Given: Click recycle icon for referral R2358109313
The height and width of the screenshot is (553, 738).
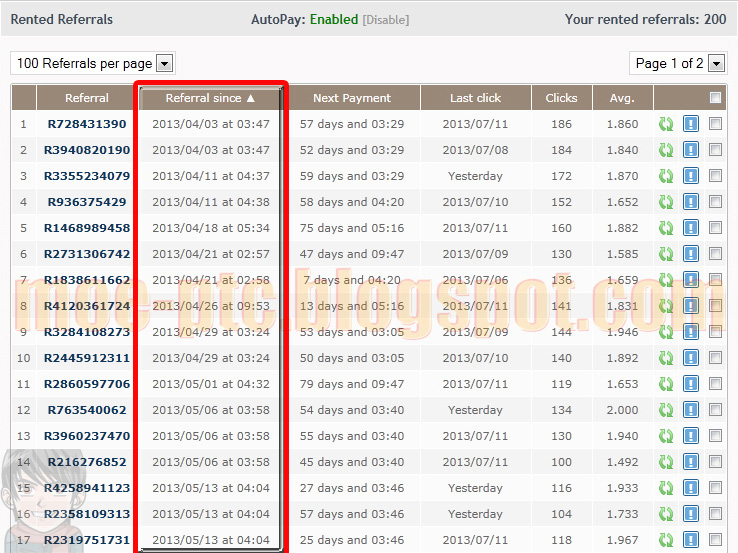Looking at the screenshot, I should (666, 514).
